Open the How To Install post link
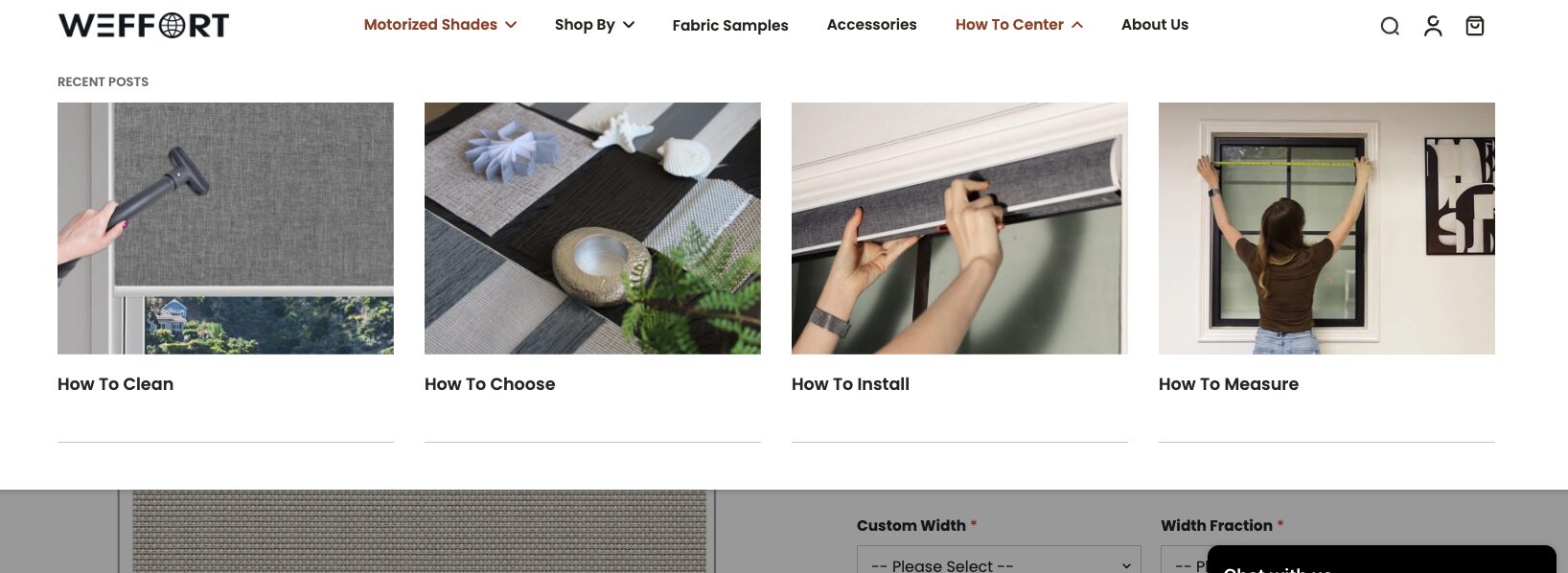1568x573 pixels. [850, 384]
